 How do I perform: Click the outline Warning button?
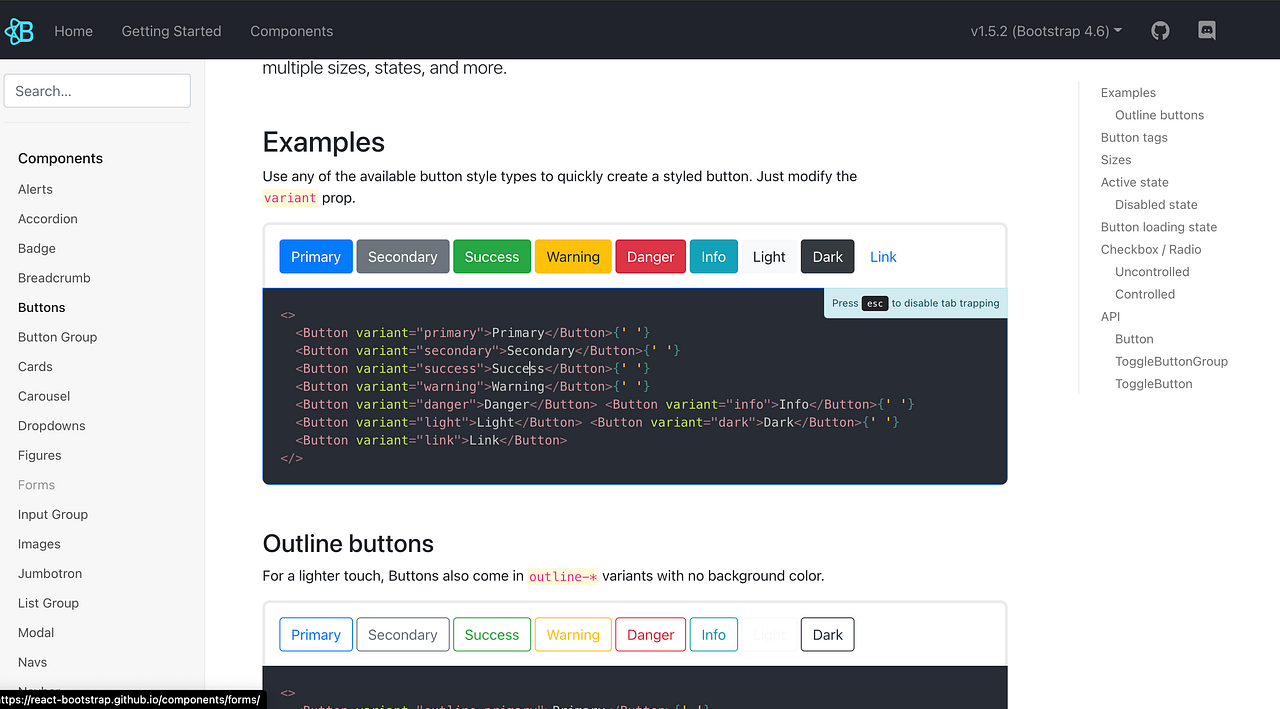point(572,634)
